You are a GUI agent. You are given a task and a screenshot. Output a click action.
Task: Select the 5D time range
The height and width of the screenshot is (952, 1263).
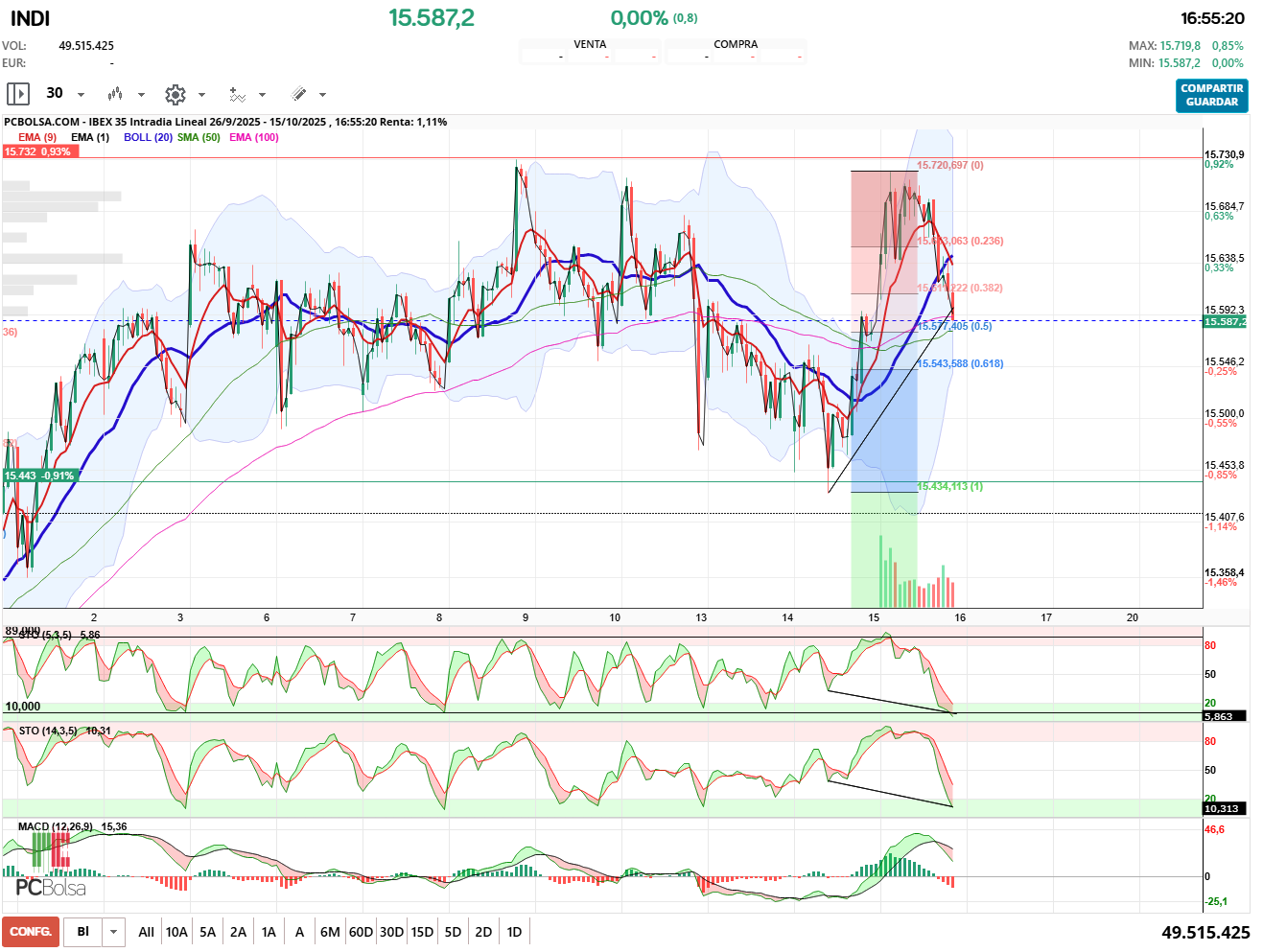(453, 932)
